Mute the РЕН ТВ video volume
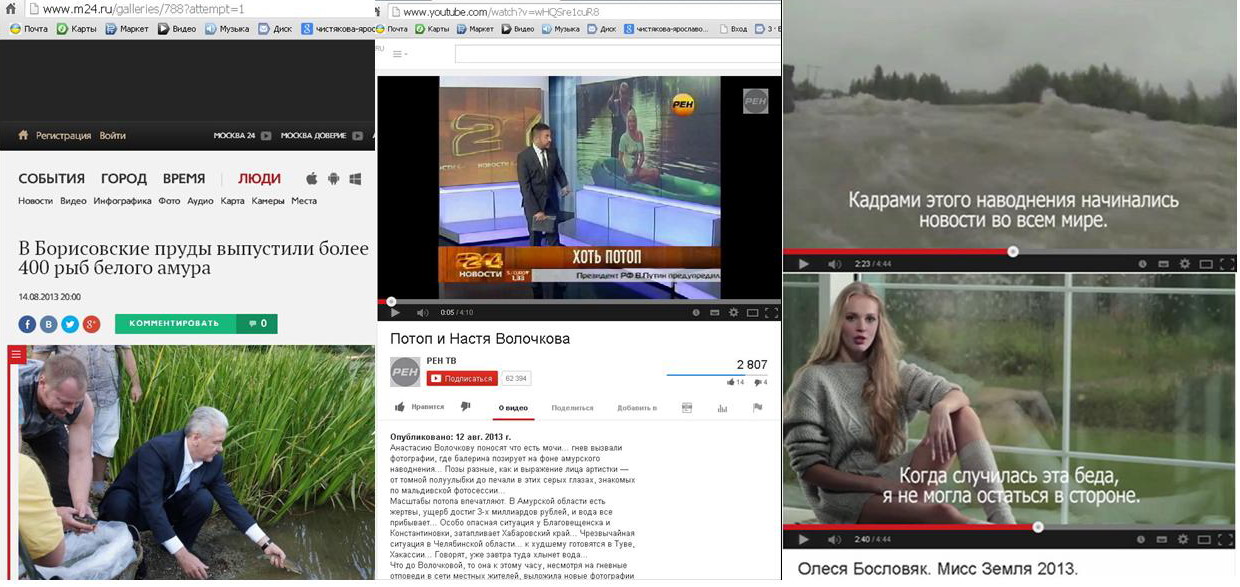The height and width of the screenshot is (587, 1240). 422,313
